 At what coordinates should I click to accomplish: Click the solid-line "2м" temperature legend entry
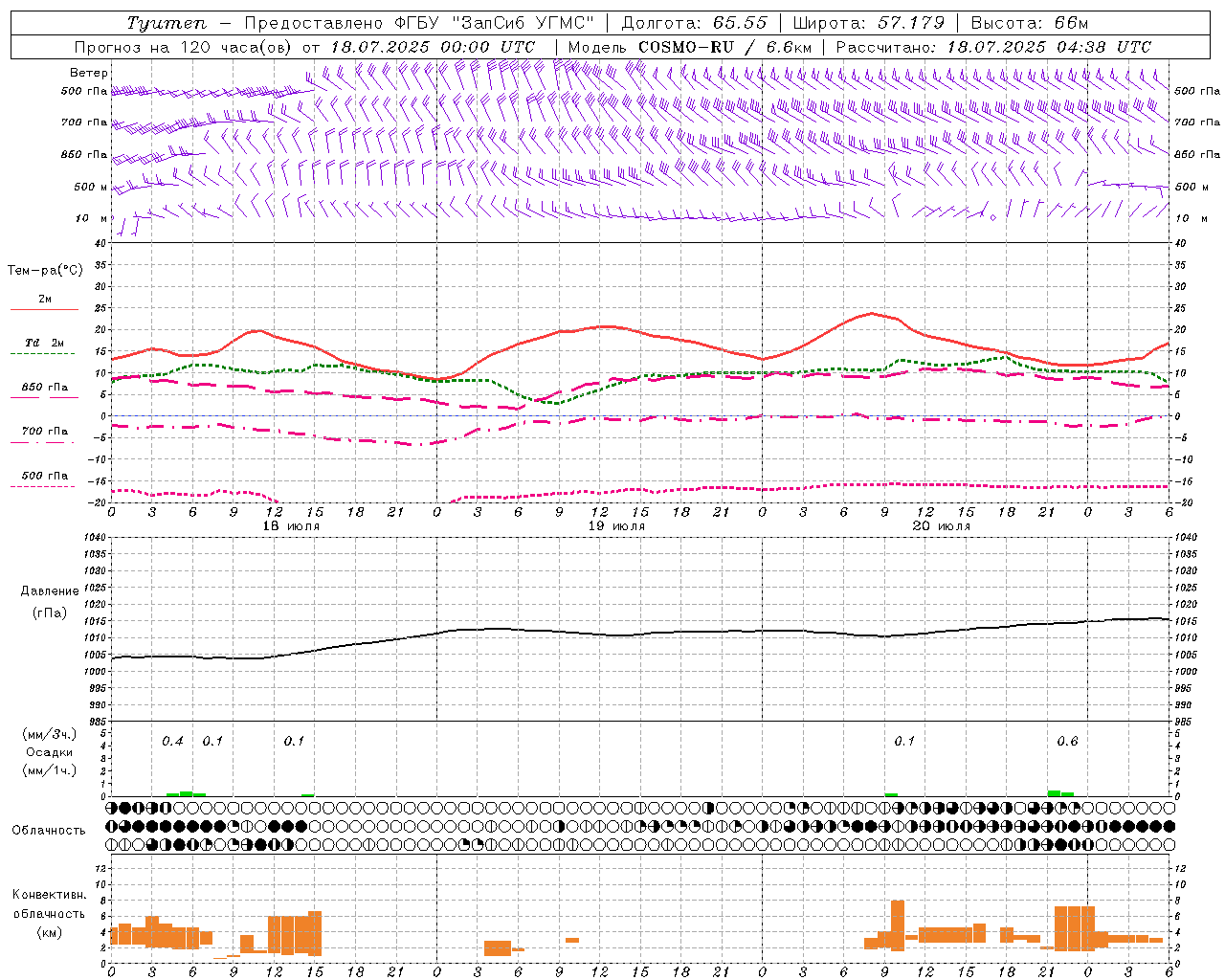45,304
